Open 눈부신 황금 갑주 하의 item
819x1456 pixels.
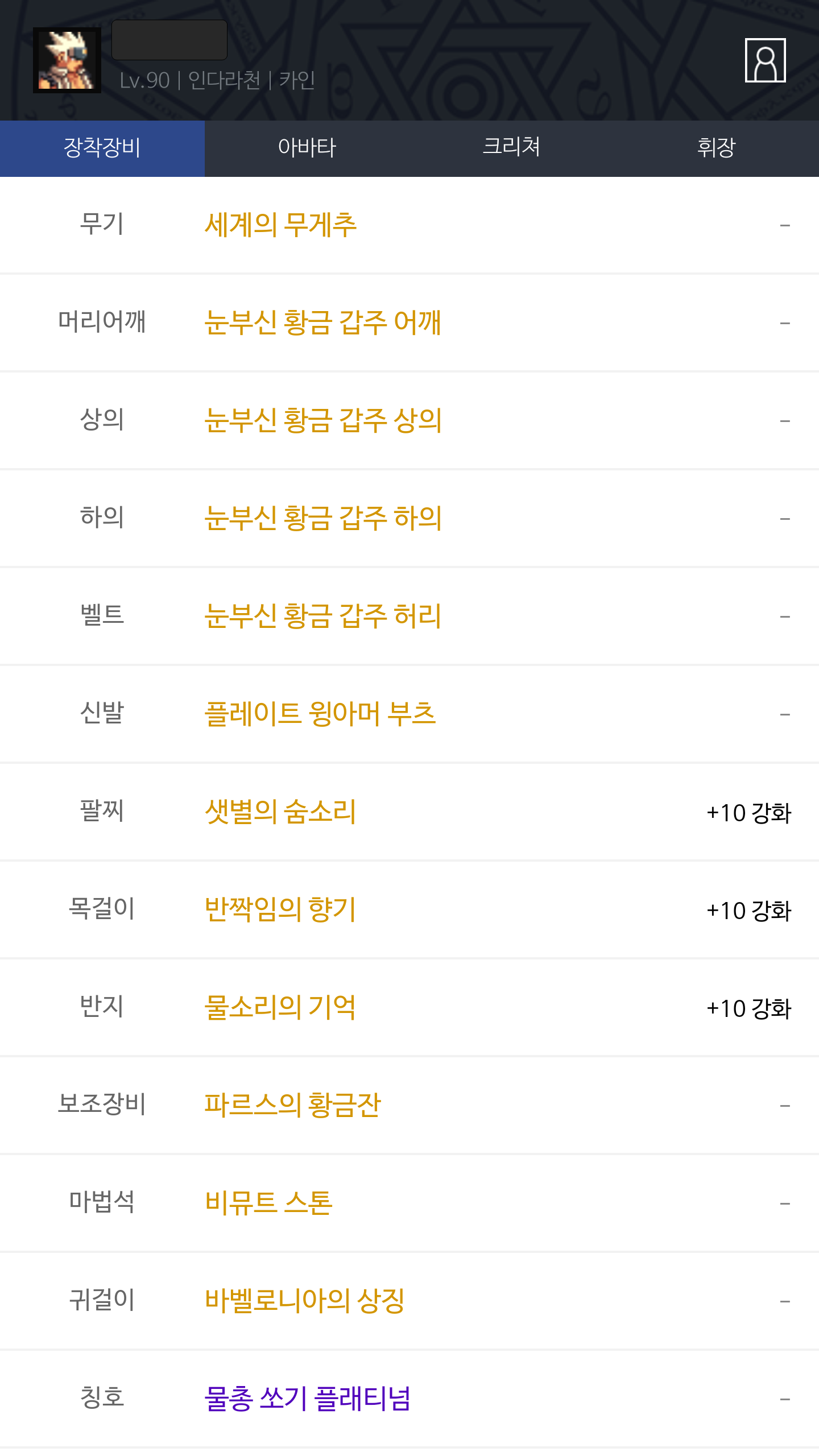pos(322,519)
